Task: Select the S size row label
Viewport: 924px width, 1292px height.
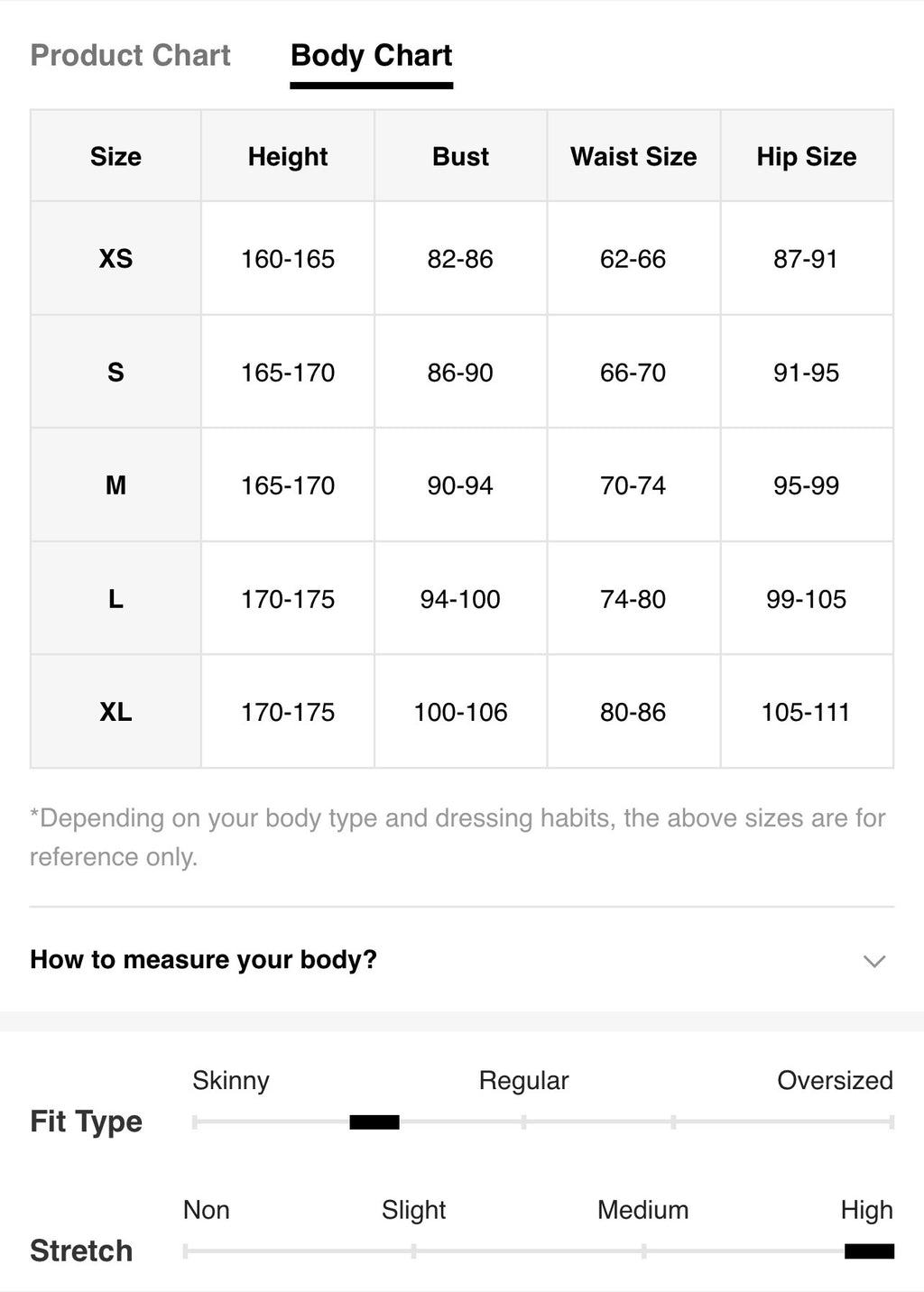Action: (115, 372)
